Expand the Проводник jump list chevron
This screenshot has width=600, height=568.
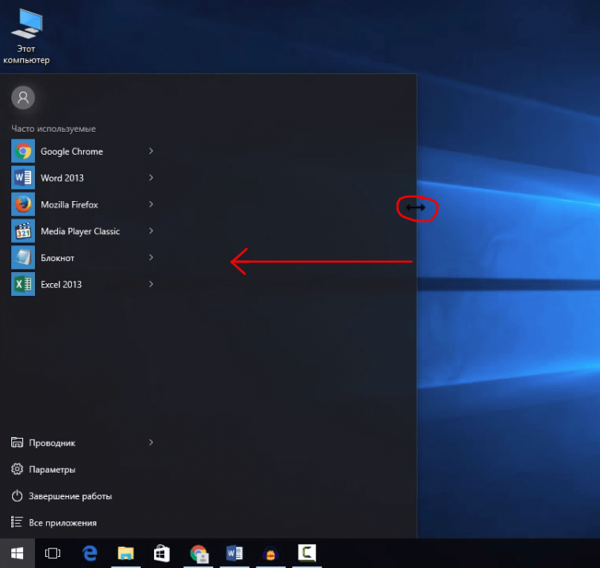[151, 442]
